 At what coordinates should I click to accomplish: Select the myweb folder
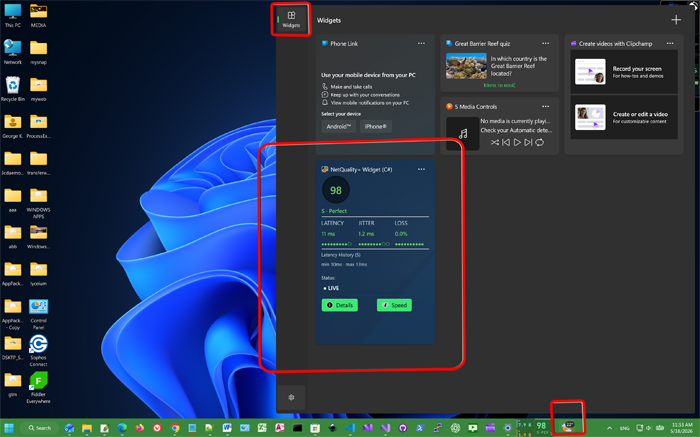click(38, 89)
